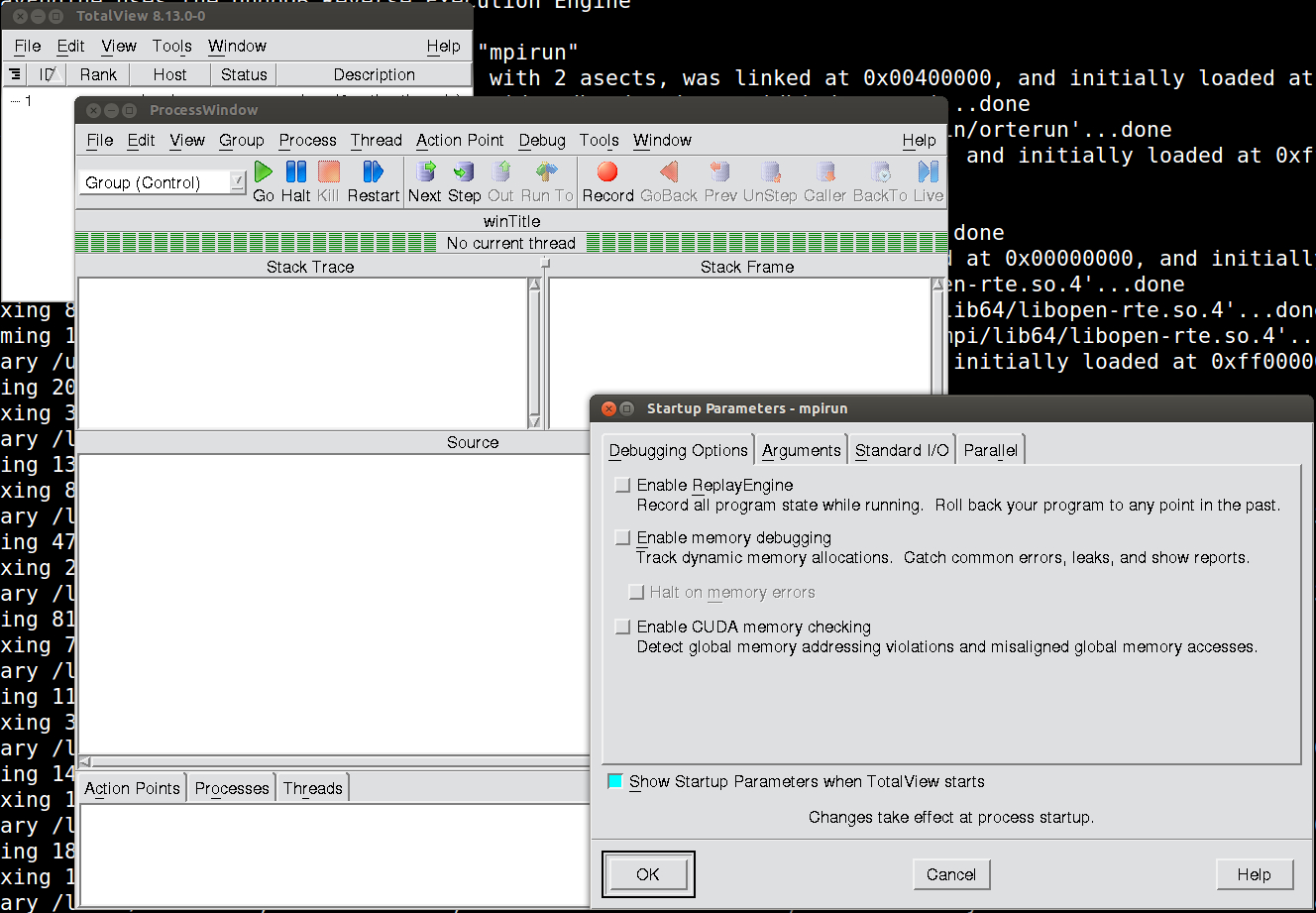Sort by Status column header
Image resolution: width=1316 pixels, height=913 pixels.
point(244,74)
